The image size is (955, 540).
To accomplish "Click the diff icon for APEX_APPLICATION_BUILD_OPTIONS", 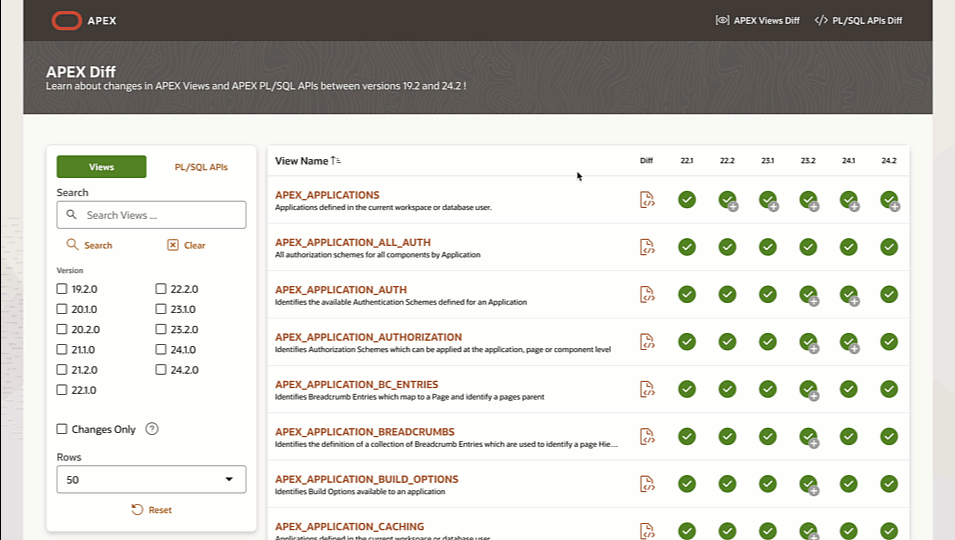I will pyautogui.click(x=647, y=484).
